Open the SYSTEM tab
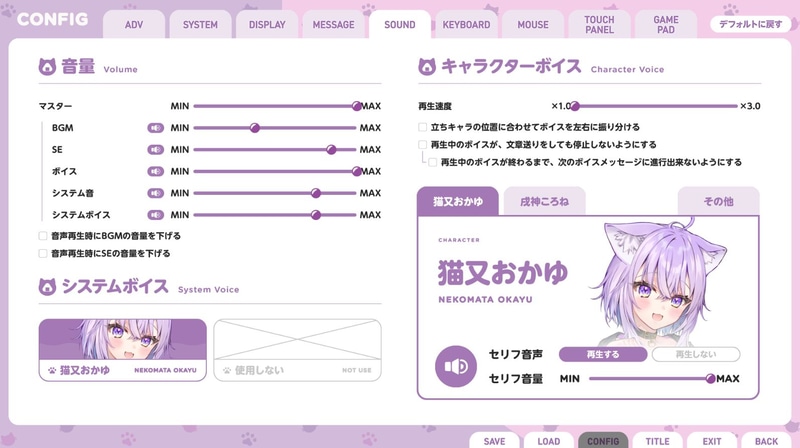 pos(201,24)
